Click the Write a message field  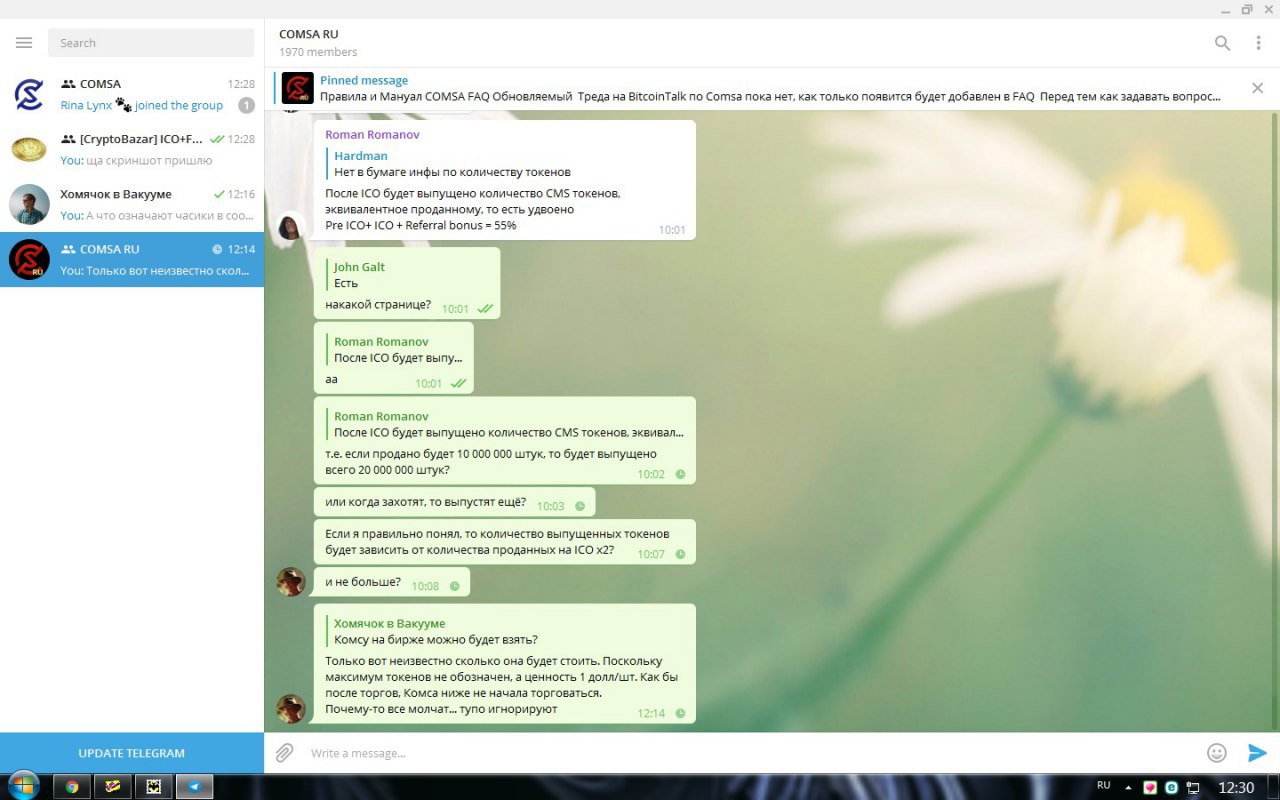pyautogui.click(x=750, y=753)
